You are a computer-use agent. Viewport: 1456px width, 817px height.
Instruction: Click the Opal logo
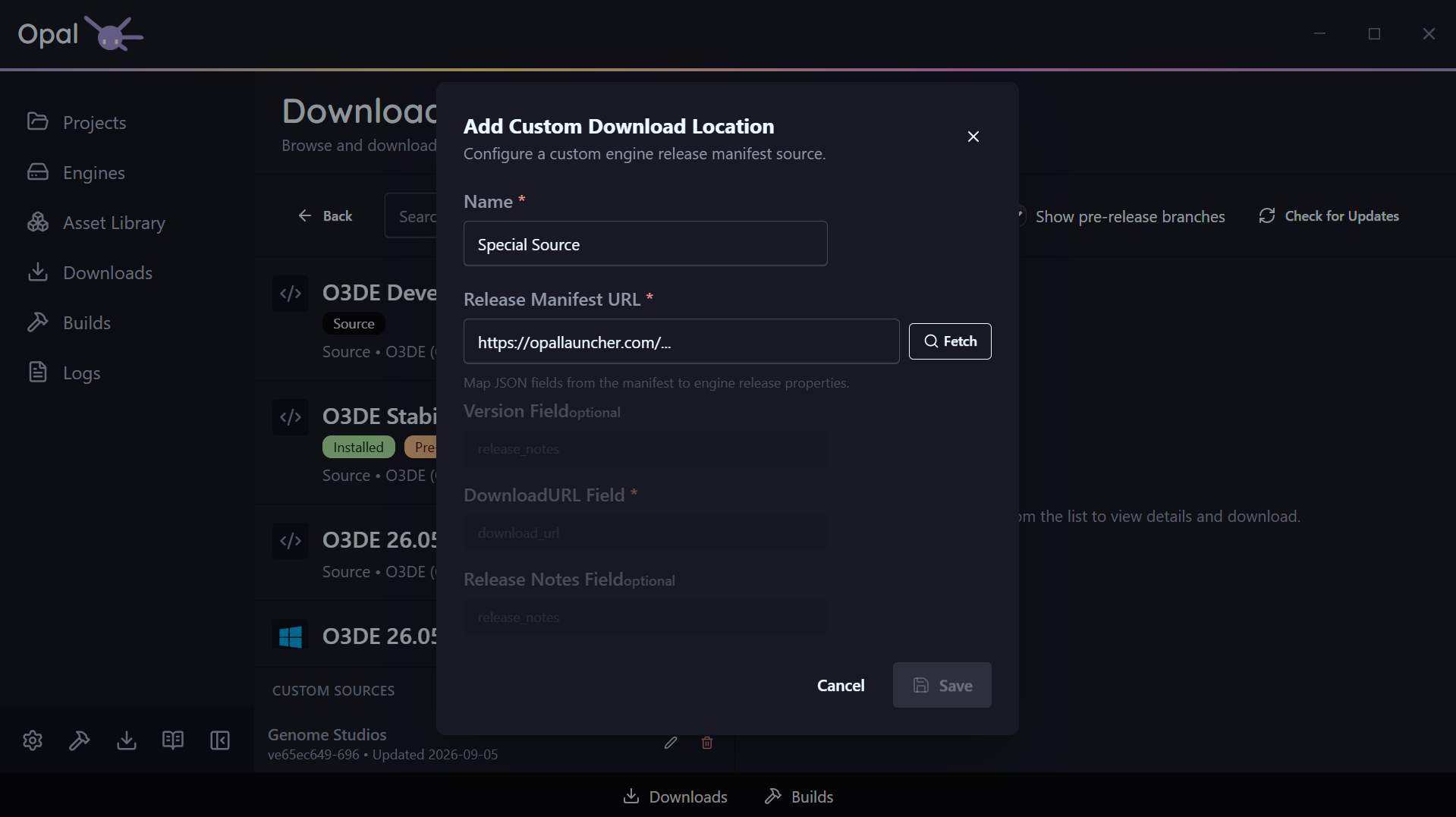coord(80,33)
